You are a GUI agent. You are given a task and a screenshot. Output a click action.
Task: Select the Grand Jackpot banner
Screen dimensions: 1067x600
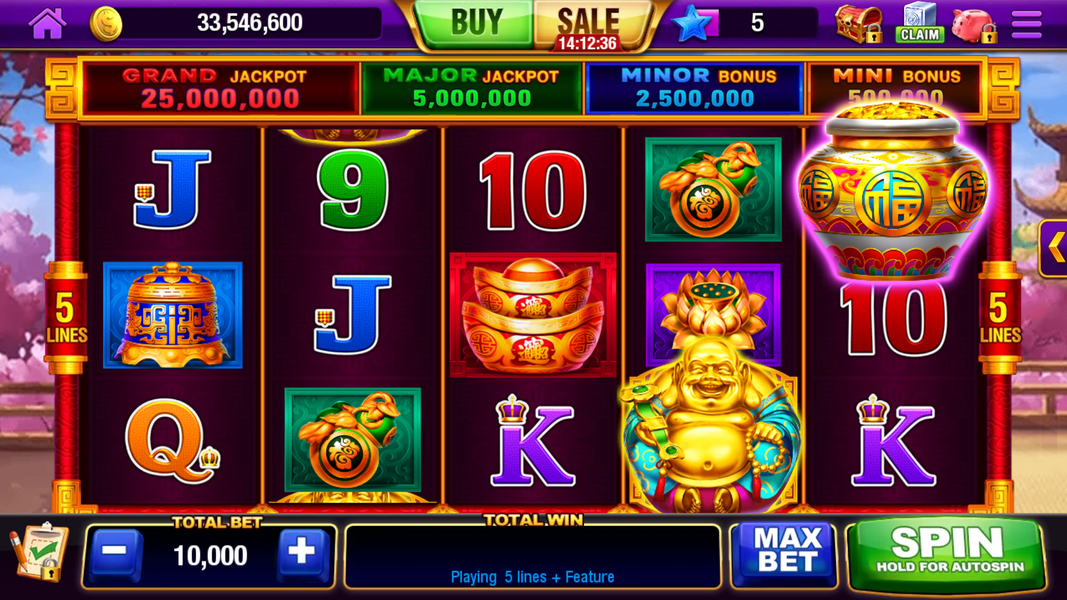pos(220,89)
